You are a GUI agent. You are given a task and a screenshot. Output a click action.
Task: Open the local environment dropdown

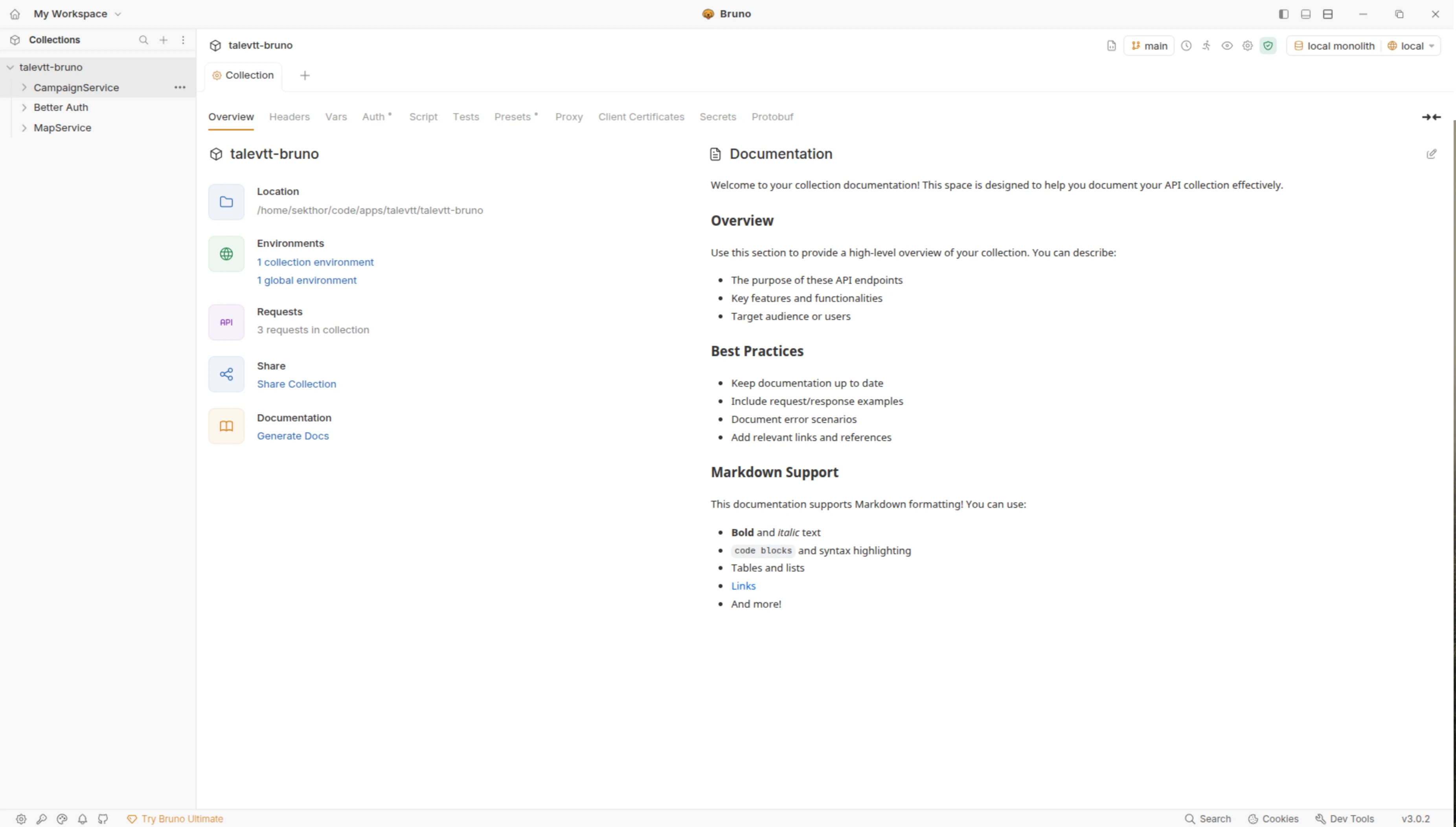1411,46
